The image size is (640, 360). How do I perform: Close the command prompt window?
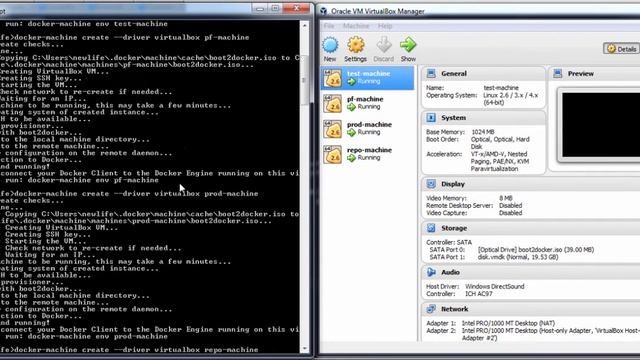(x=297, y=8)
